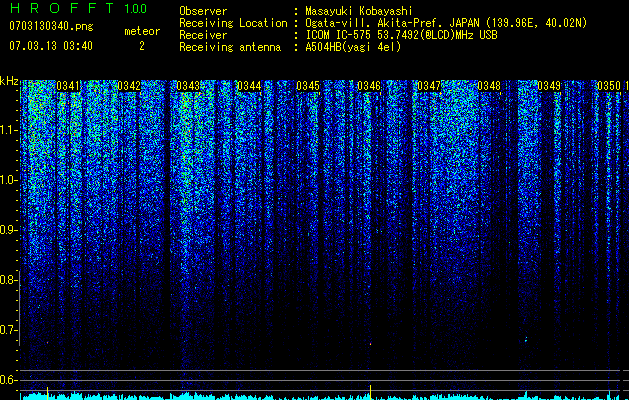
Task: Click the kHz axis unit label
Action: pos(9,81)
